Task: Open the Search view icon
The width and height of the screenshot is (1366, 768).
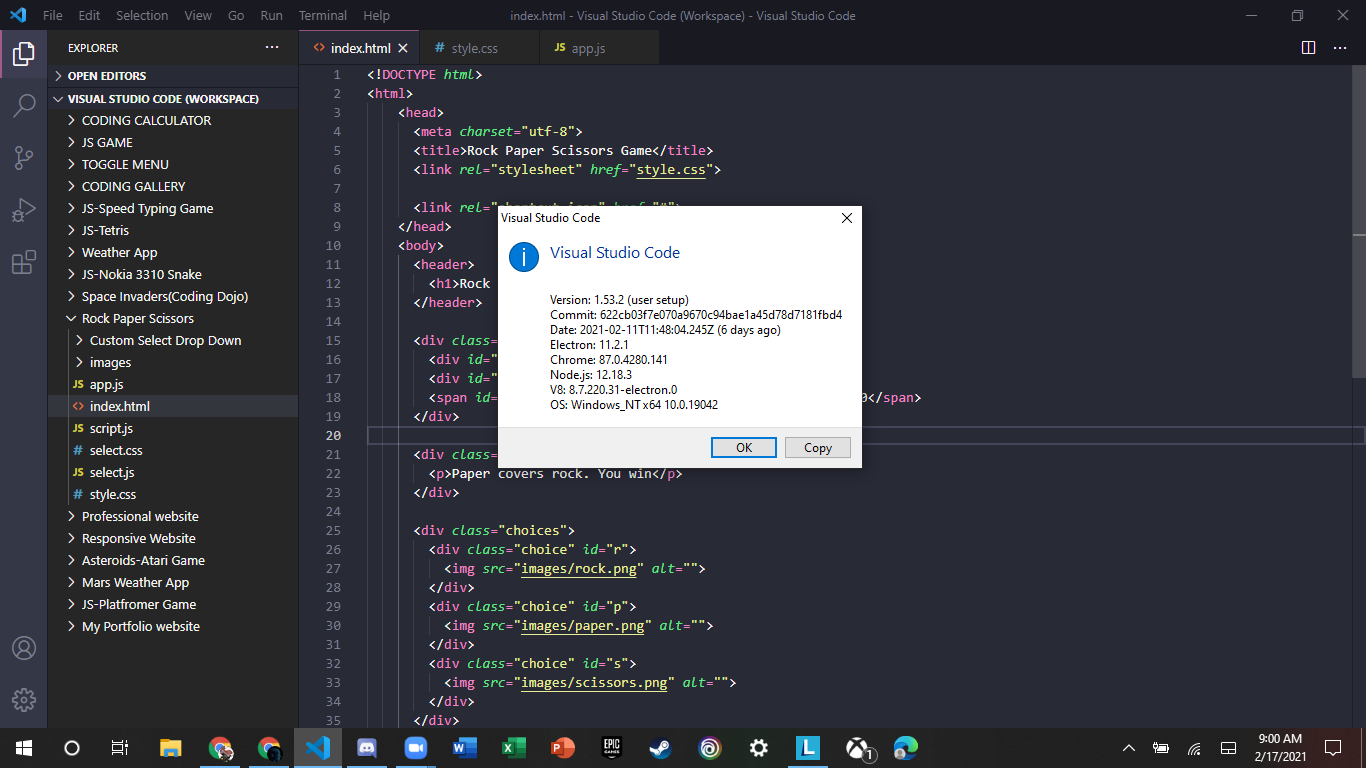Action: coord(24,105)
